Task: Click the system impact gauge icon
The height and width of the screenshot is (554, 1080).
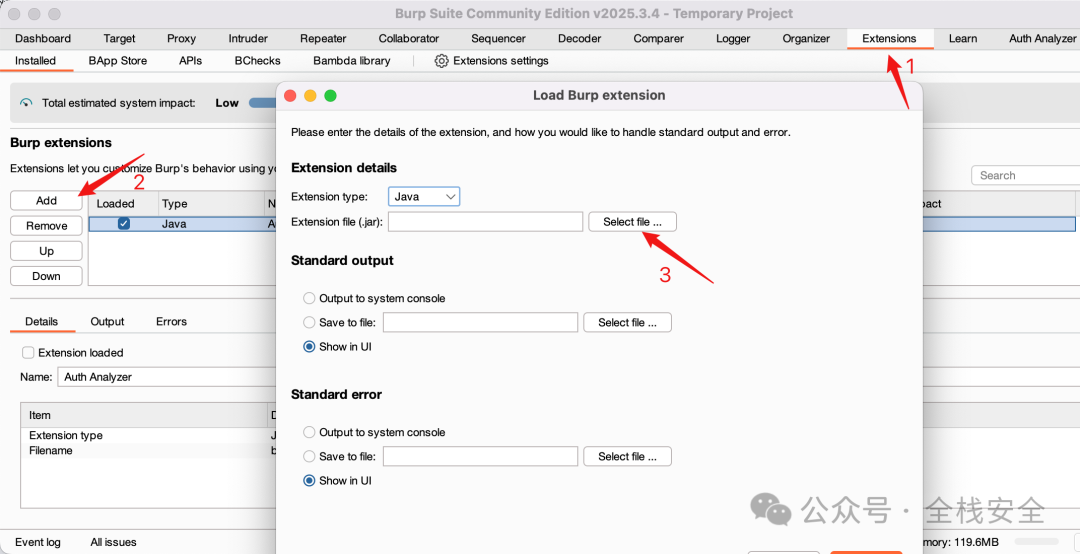Action: click(x=26, y=103)
